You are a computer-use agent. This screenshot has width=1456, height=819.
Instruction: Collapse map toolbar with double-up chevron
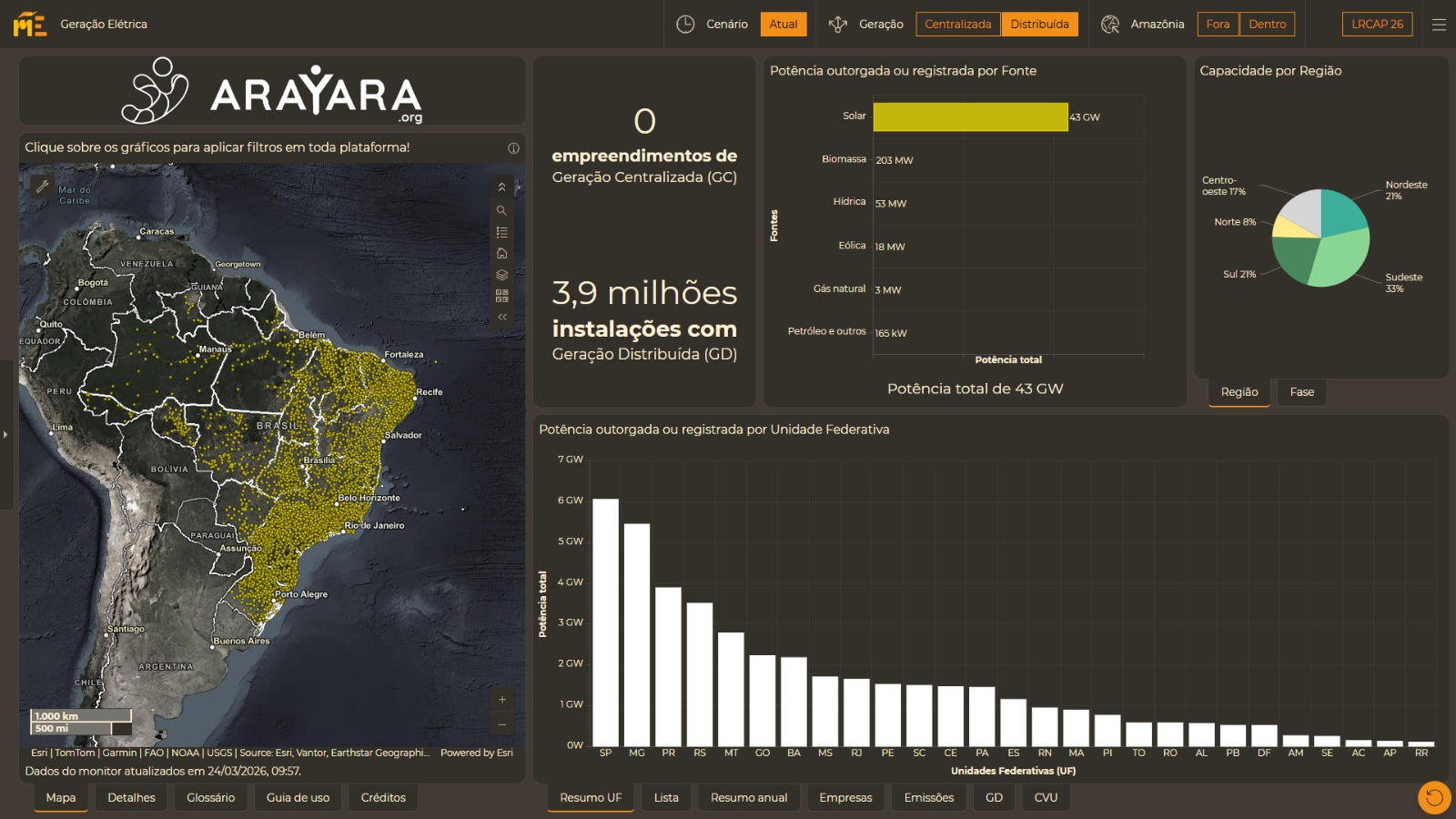tap(501, 187)
